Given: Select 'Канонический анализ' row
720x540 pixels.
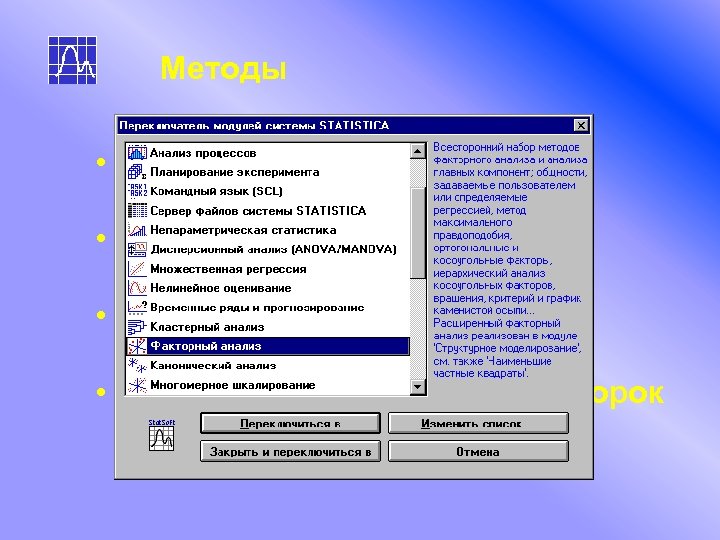Looking at the screenshot, I should [x=268, y=366].
